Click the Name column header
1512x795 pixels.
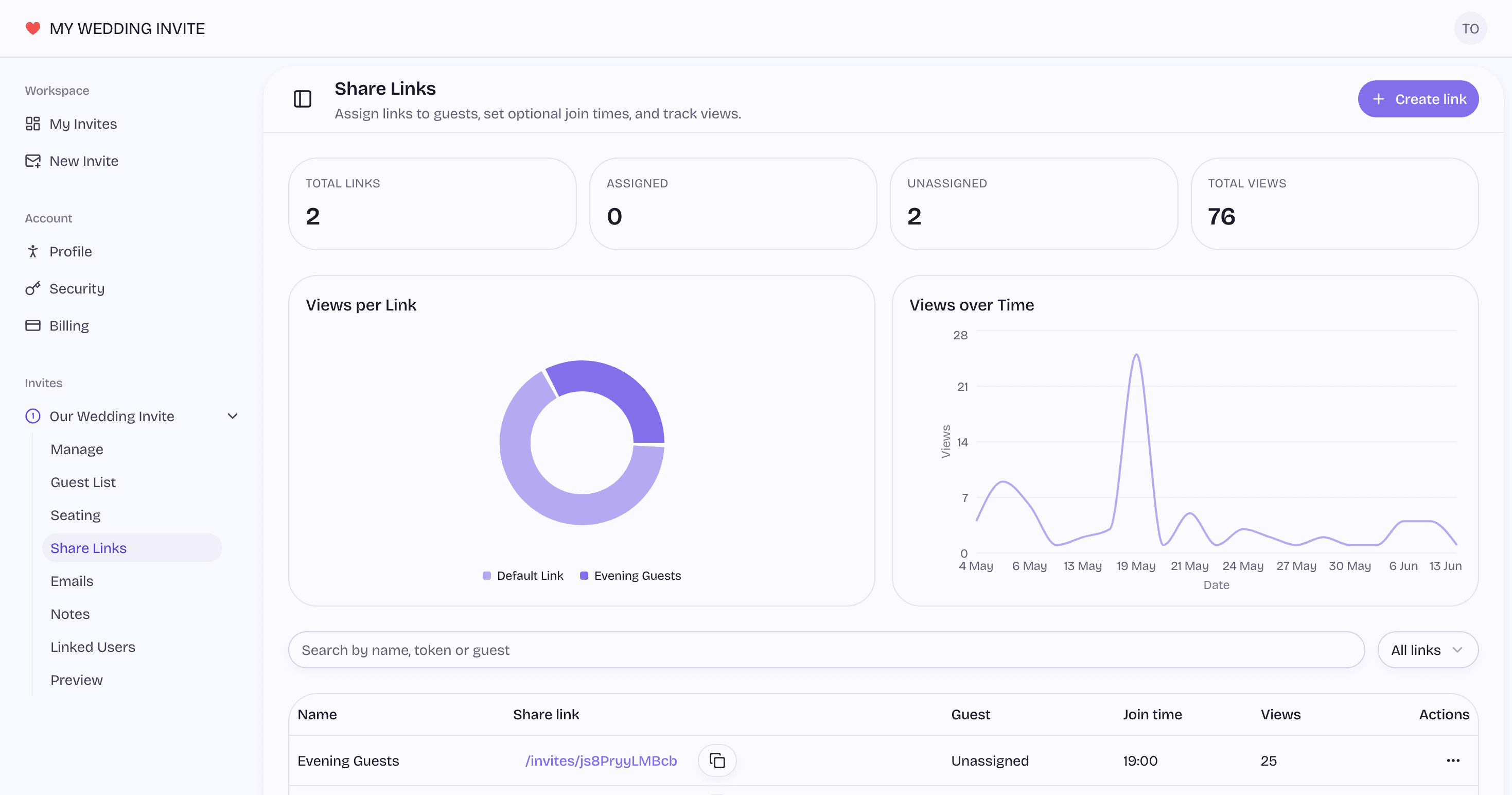click(317, 714)
